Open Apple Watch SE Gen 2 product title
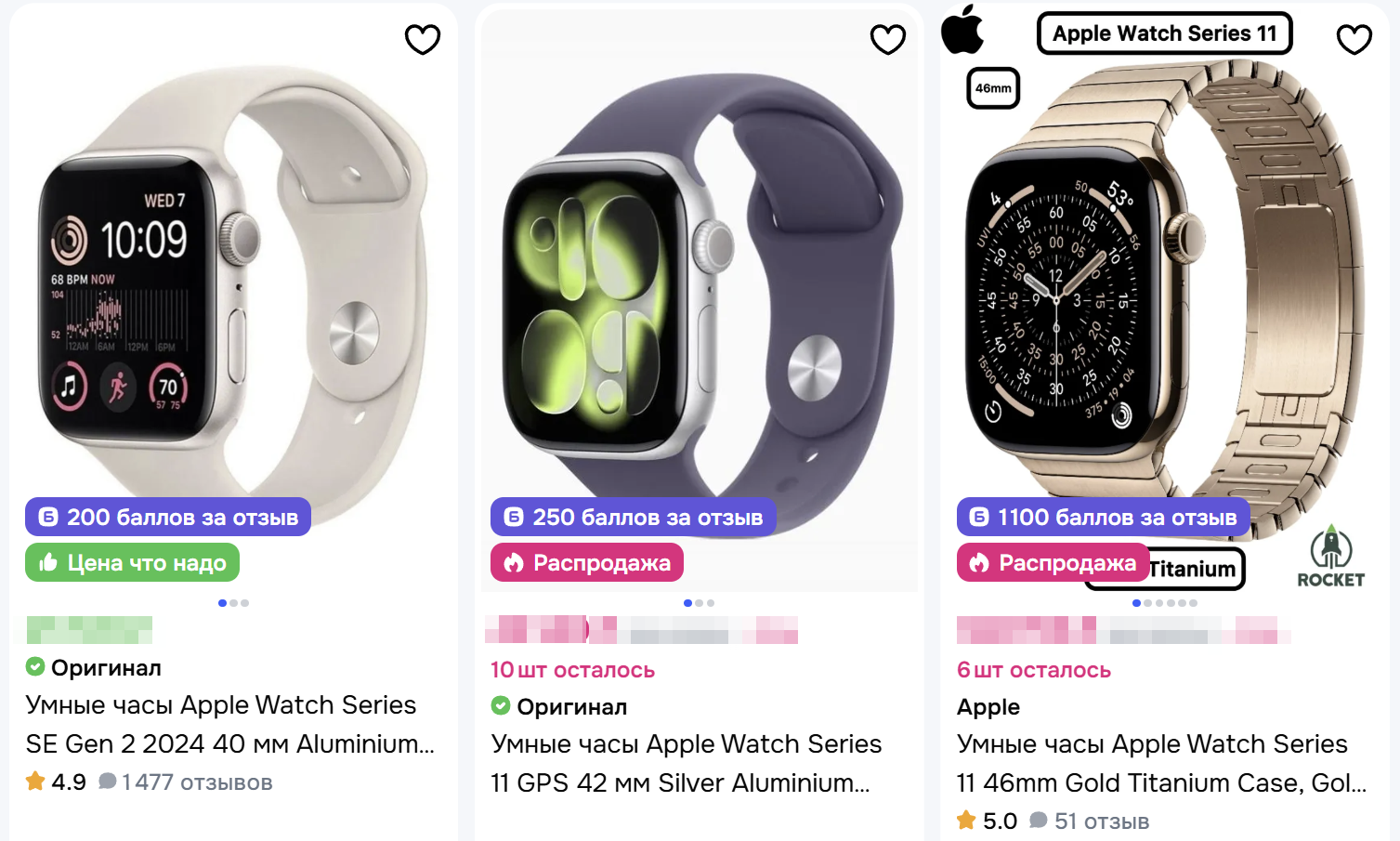1400x841 pixels. click(x=229, y=724)
